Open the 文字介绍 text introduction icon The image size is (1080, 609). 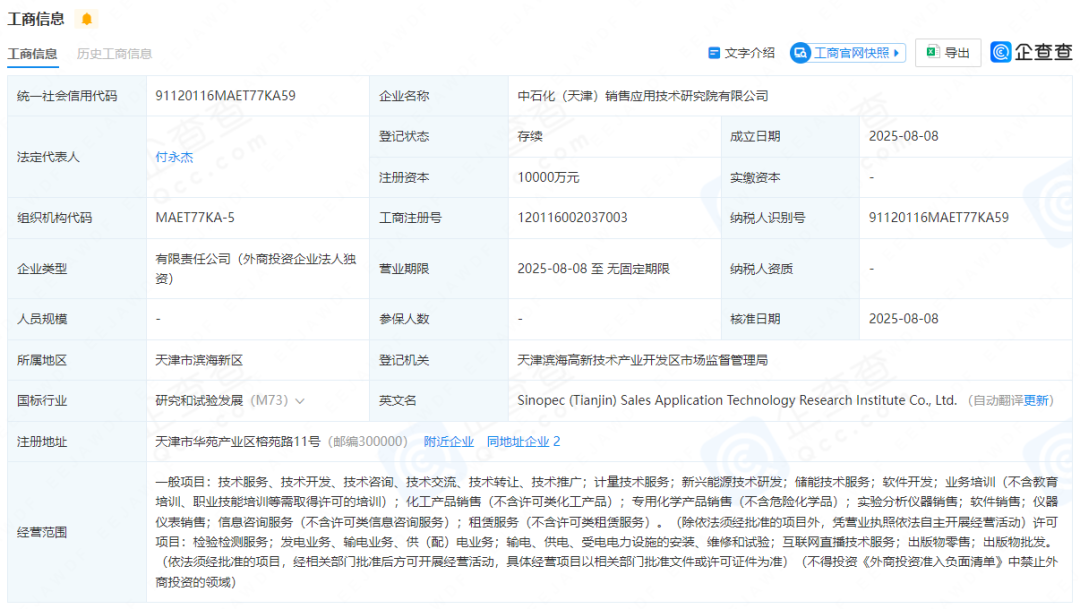714,53
